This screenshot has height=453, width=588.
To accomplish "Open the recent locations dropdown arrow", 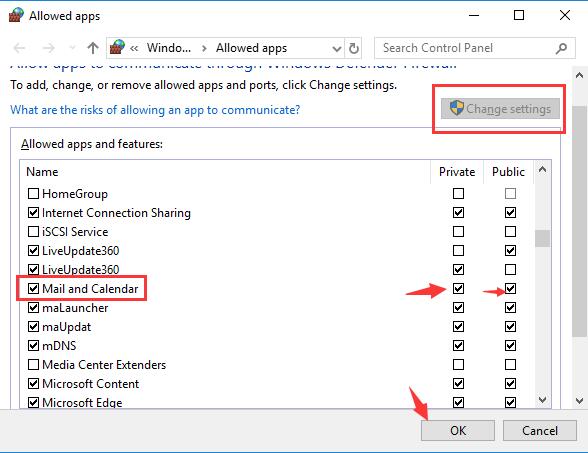I will pyautogui.click(x=72, y=48).
